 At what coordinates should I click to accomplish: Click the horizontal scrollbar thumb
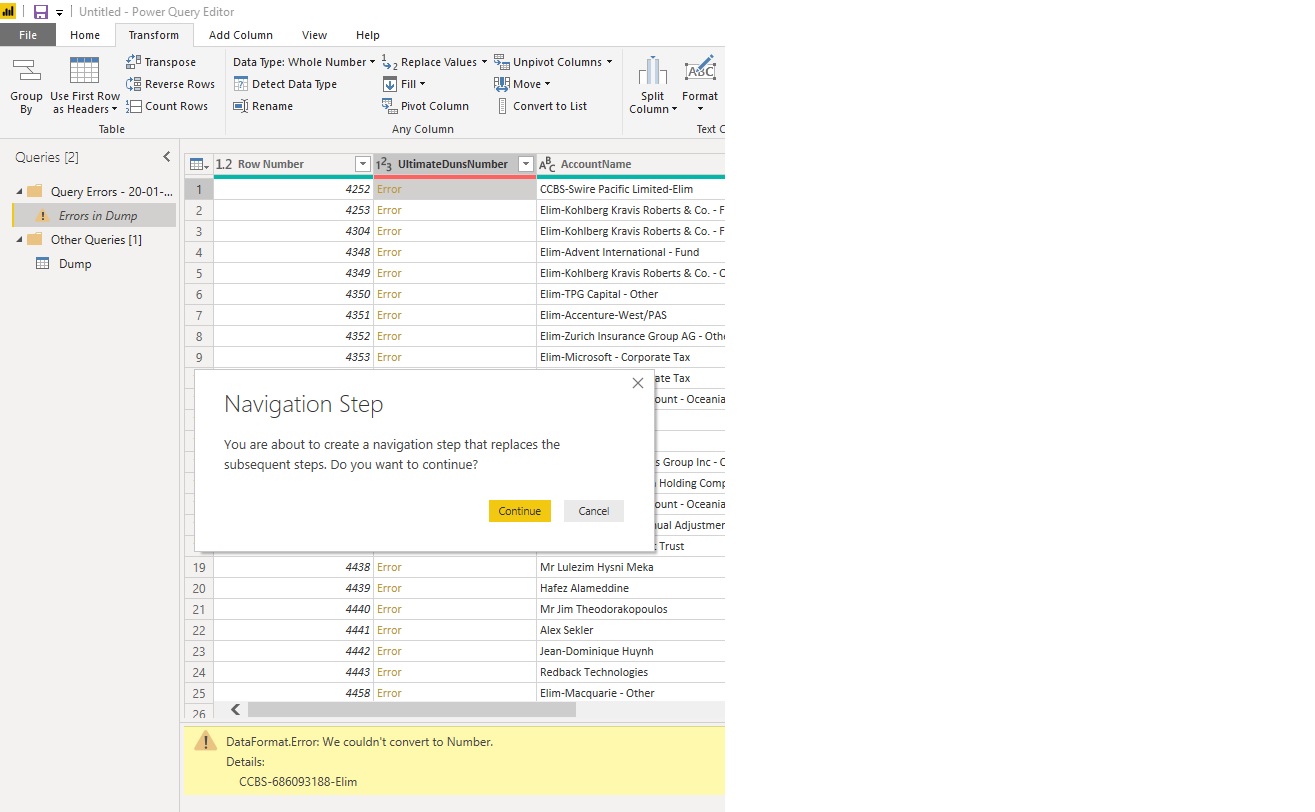[x=412, y=710]
